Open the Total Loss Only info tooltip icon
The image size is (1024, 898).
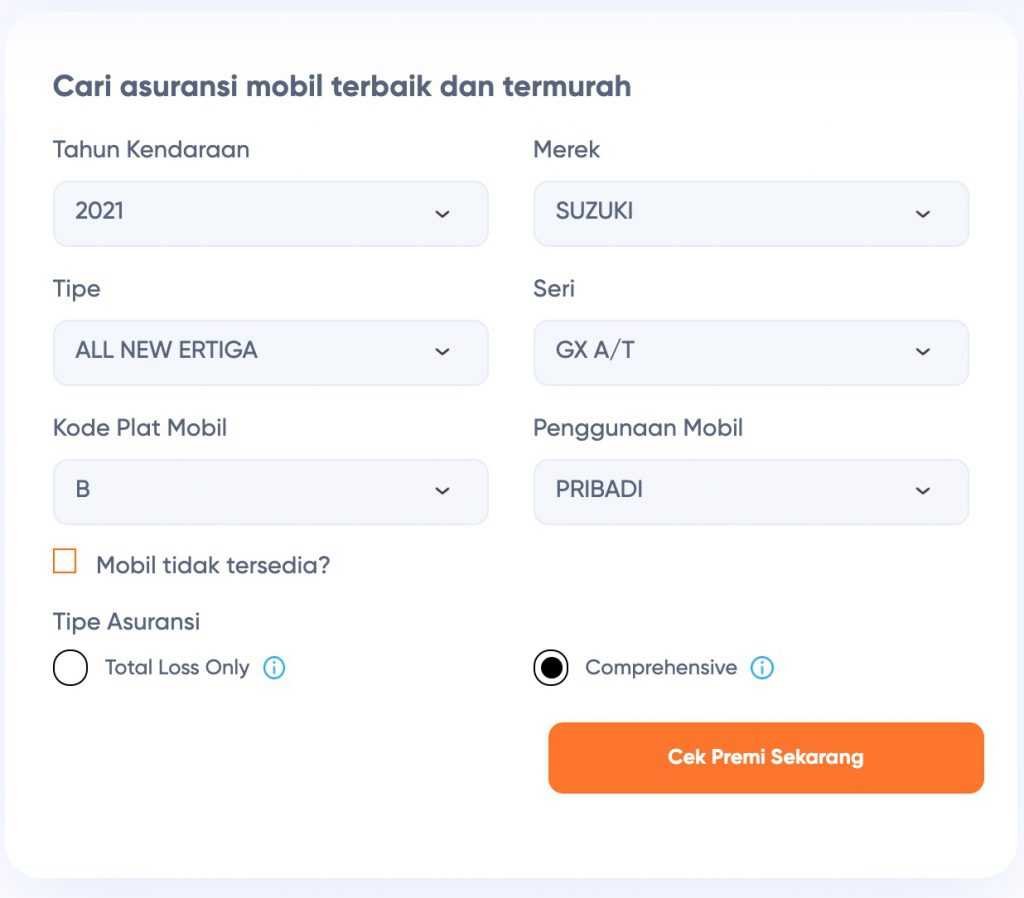pyautogui.click(x=273, y=667)
